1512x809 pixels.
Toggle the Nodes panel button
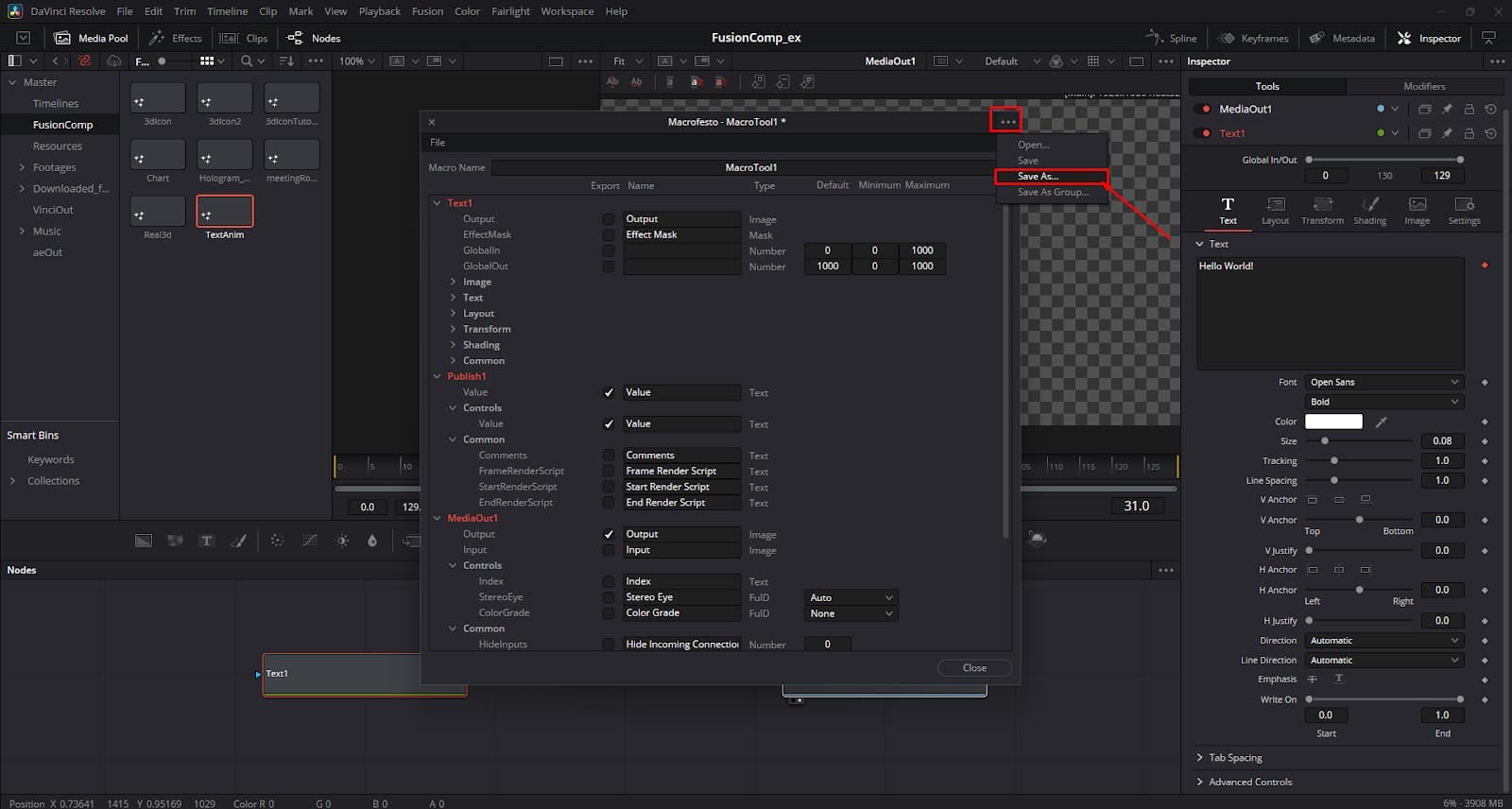click(x=314, y=38)
